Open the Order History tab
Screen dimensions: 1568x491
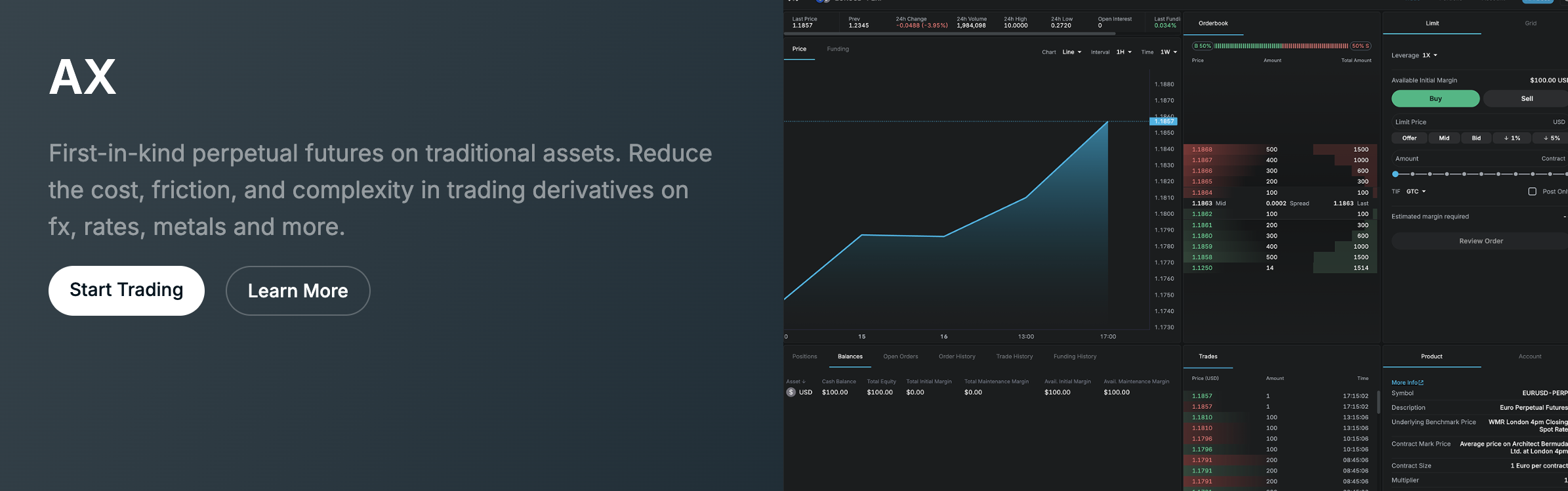pos(957,356)
